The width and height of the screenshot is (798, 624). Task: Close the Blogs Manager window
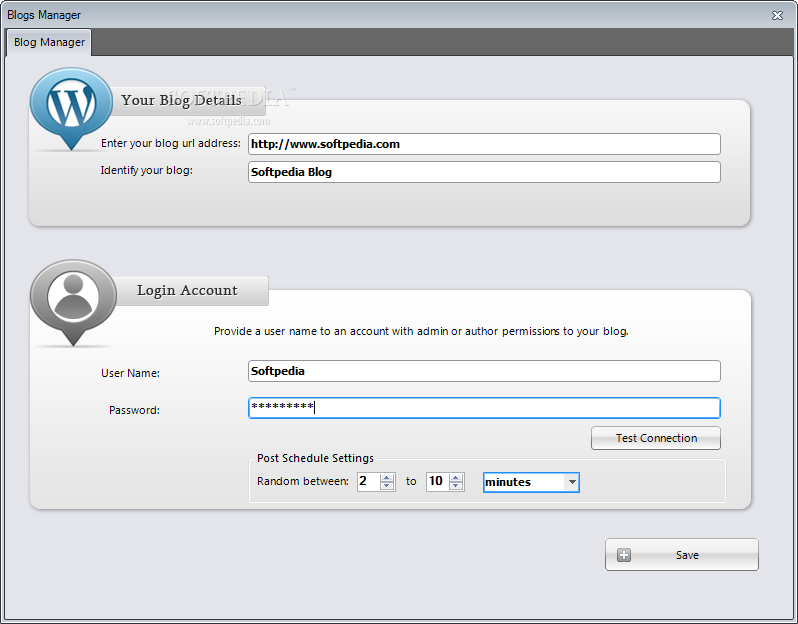pyautogui.click(x=777, y=15)
